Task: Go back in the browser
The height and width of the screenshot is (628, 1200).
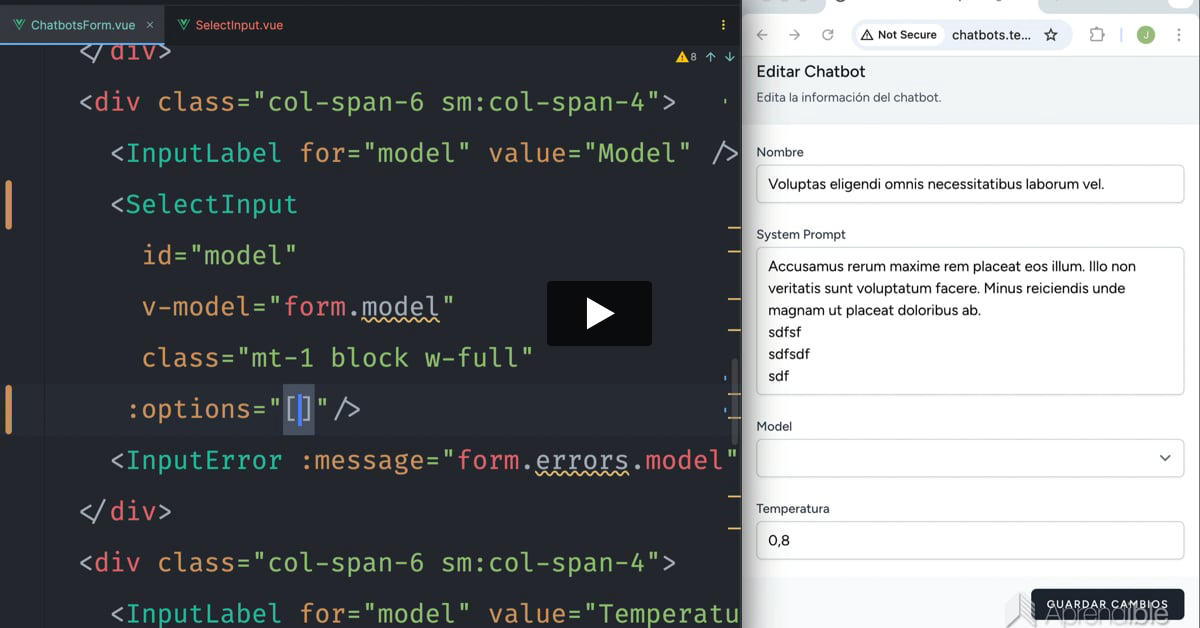Action: coord(762,35)
